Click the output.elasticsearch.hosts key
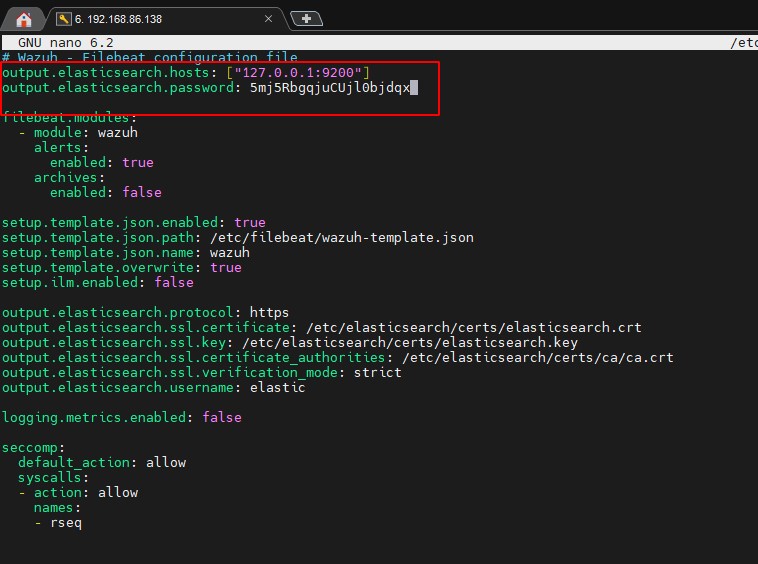Viewport: 758px width, 564px height. click(x=105, y=72)
